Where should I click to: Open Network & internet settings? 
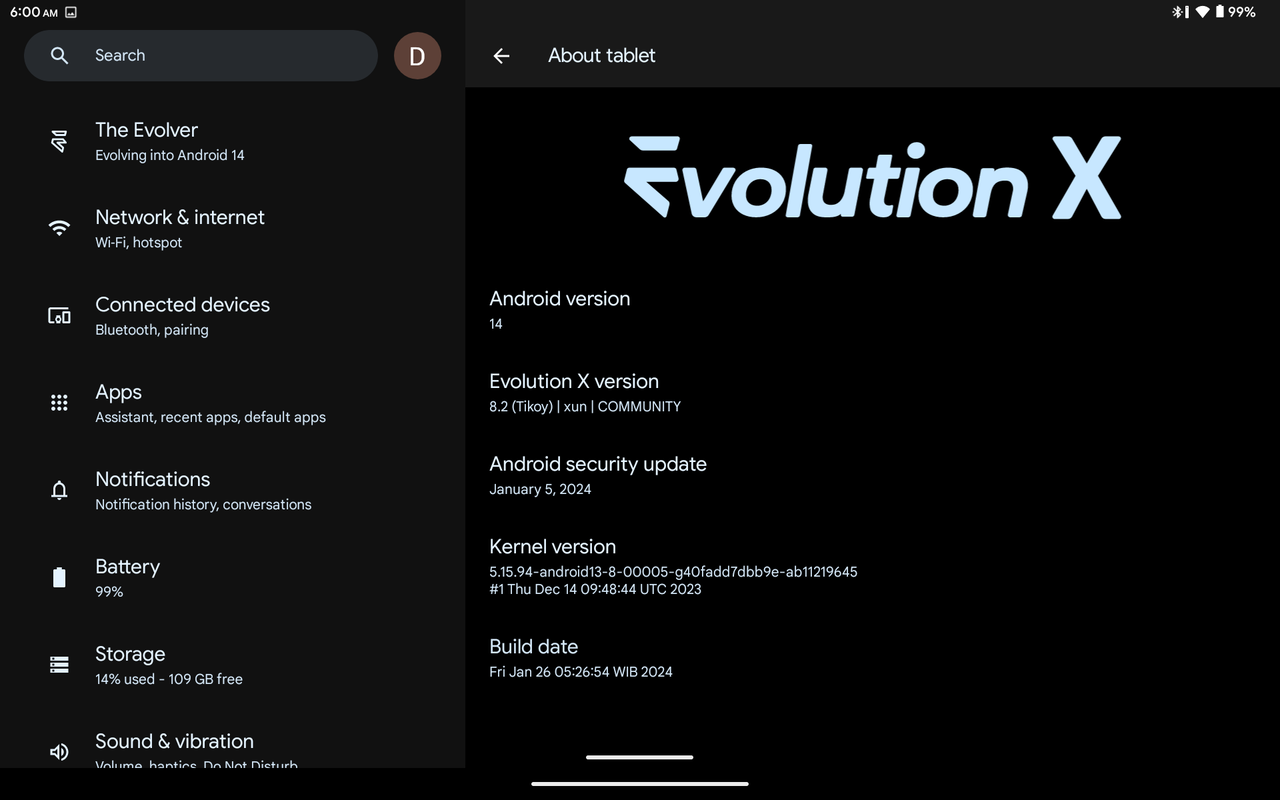click(x=180, y=228)
